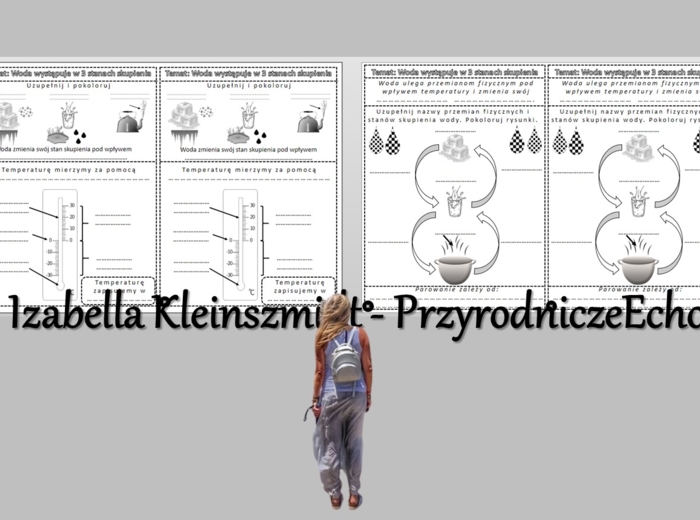Select "Temperaturę mierzymy za pomocą" on the leftmost worksheet

[69, 170]
